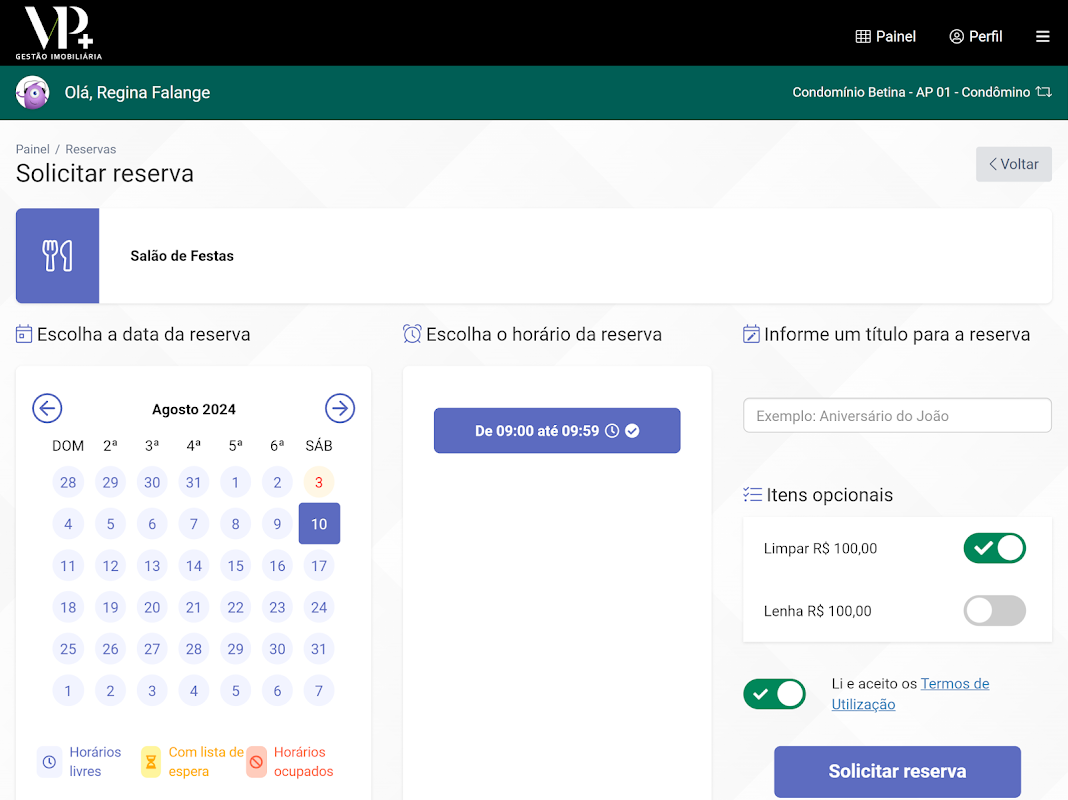Open the Painel menu item
This screenshot has height=800, width=1068.
[x=885, y=37]
